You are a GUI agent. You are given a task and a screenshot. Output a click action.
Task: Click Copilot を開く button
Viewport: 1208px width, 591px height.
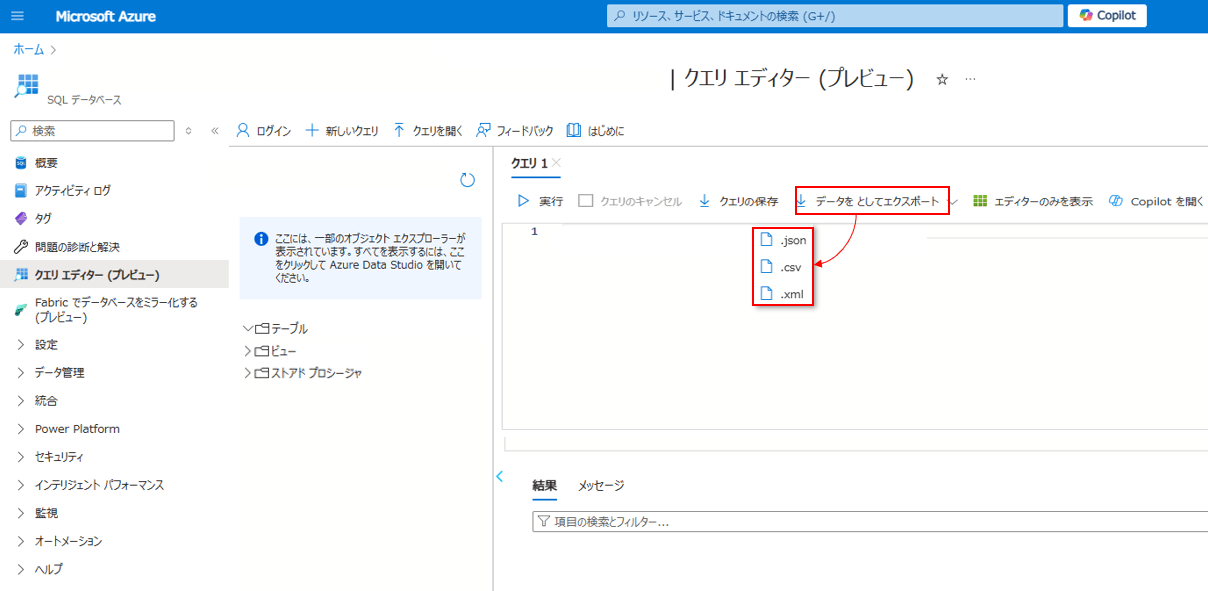pos(1157,201)
